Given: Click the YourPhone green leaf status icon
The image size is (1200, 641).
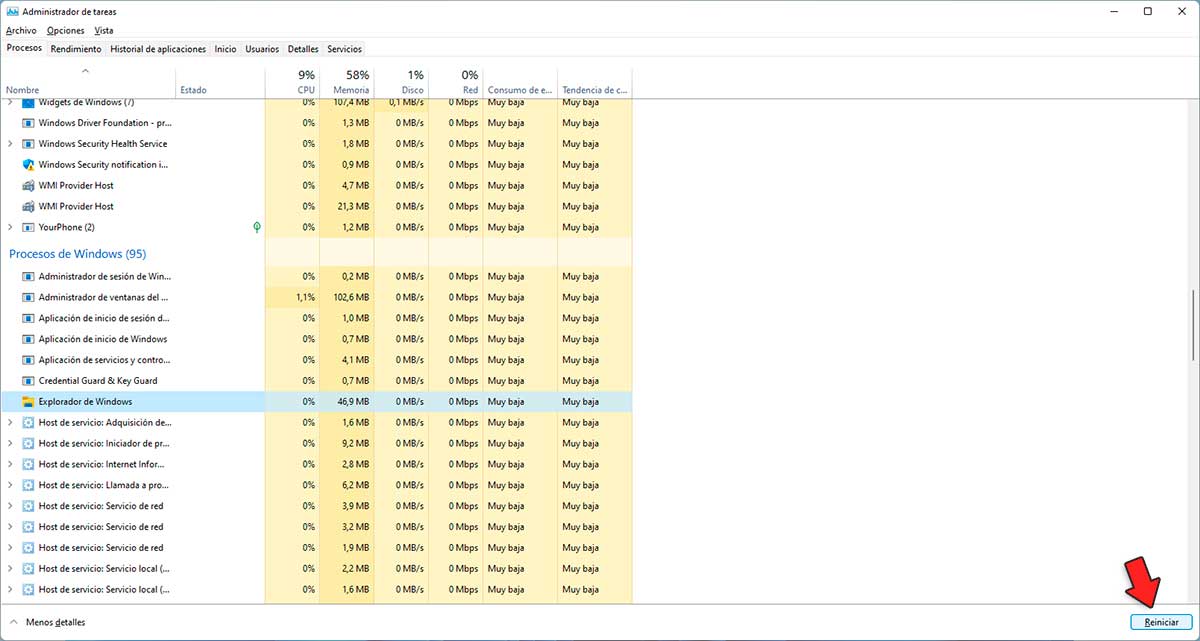Looking at the screenshot, I should 257,227.
